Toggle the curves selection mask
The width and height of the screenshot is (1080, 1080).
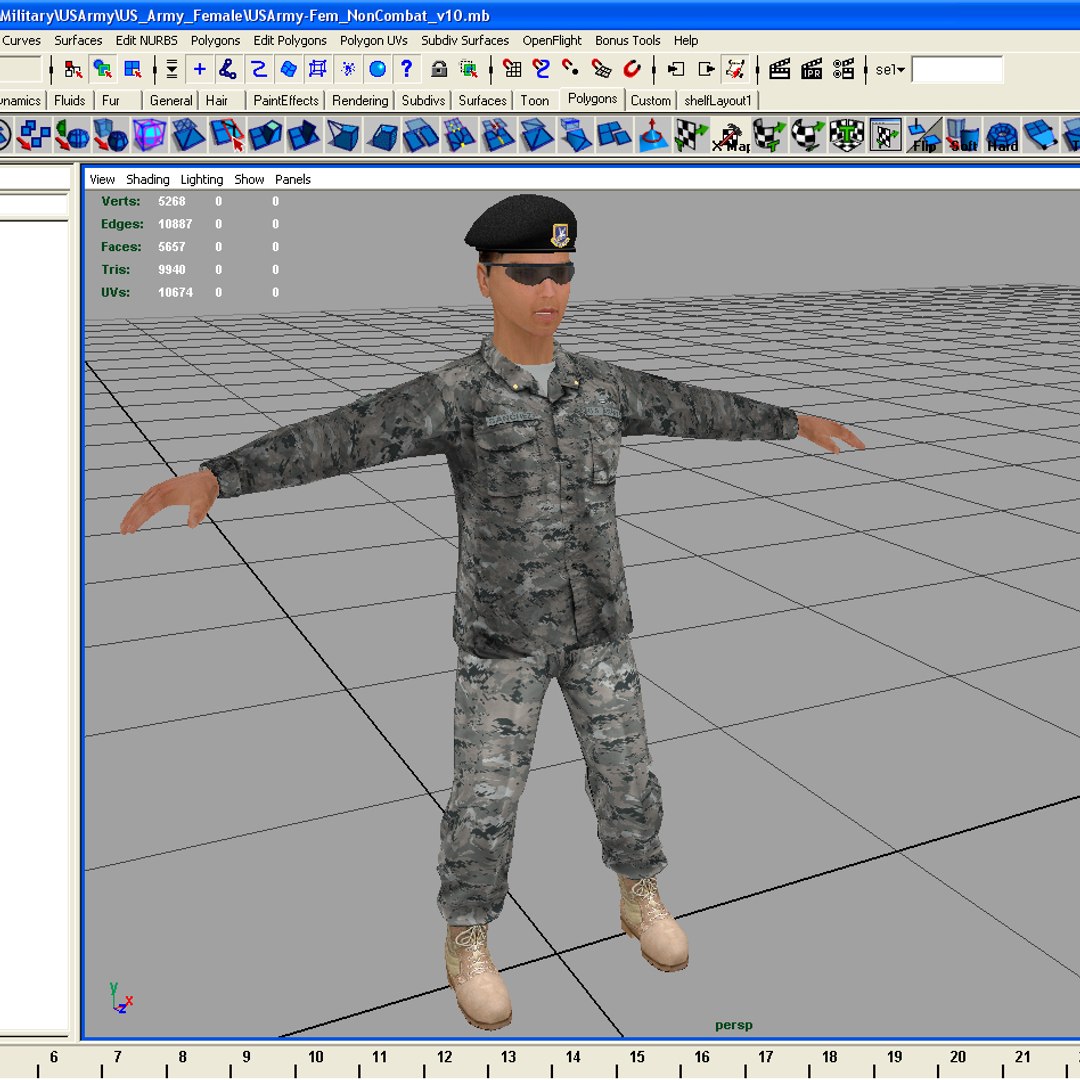pos(258,69)
